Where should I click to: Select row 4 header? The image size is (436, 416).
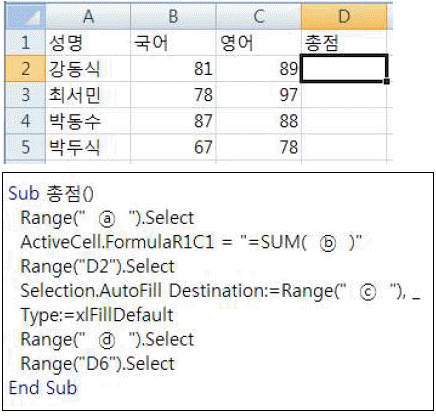point(25,121)
